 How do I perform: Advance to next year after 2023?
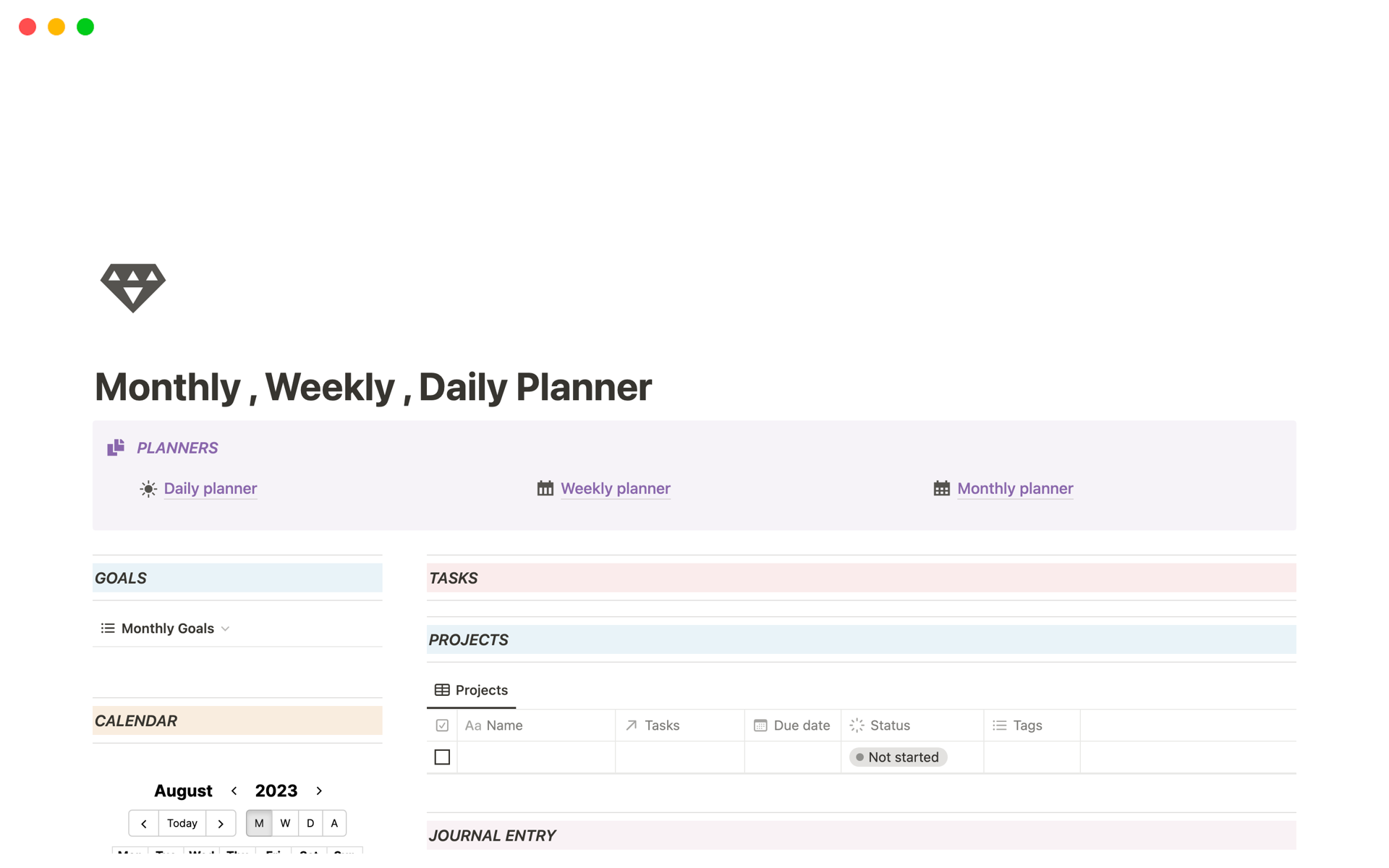[319, 791]
